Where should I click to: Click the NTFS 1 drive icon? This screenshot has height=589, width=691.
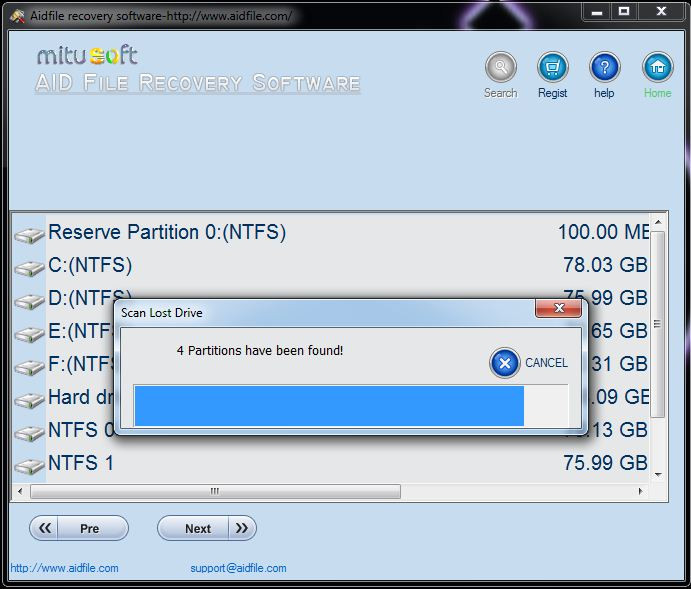point(30,466)
